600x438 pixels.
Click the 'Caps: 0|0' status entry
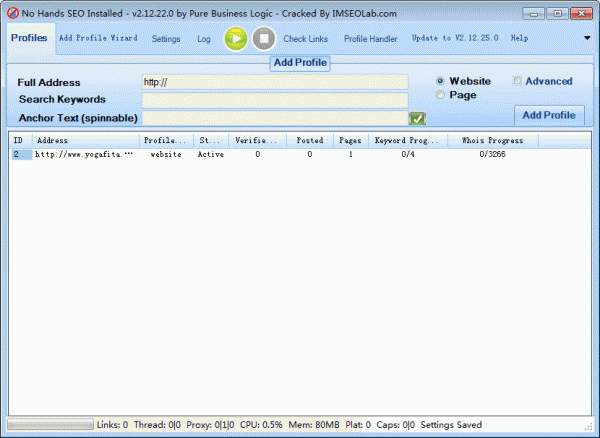click(x=396, y=425)
